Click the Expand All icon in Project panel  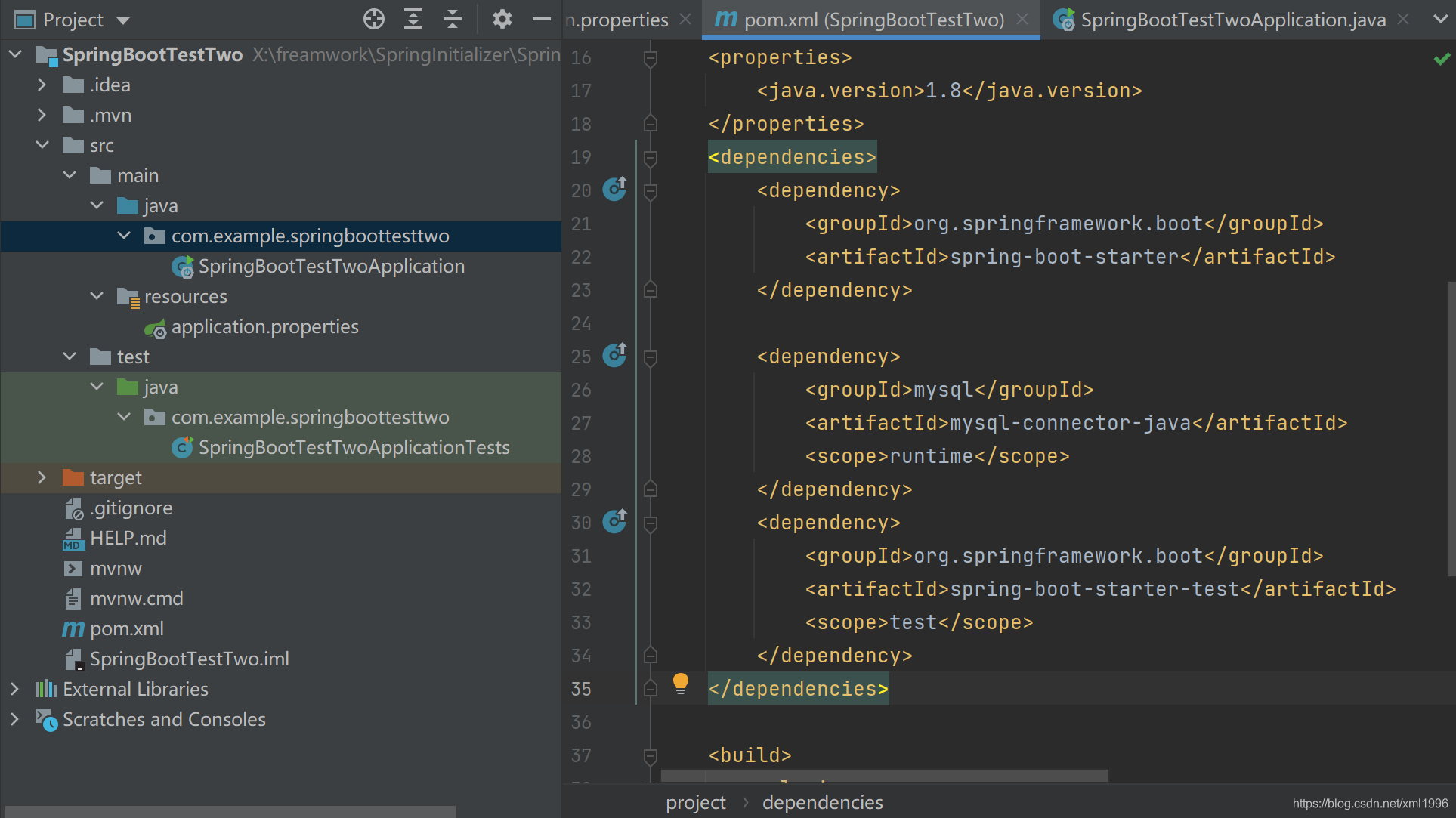[413, 20]
